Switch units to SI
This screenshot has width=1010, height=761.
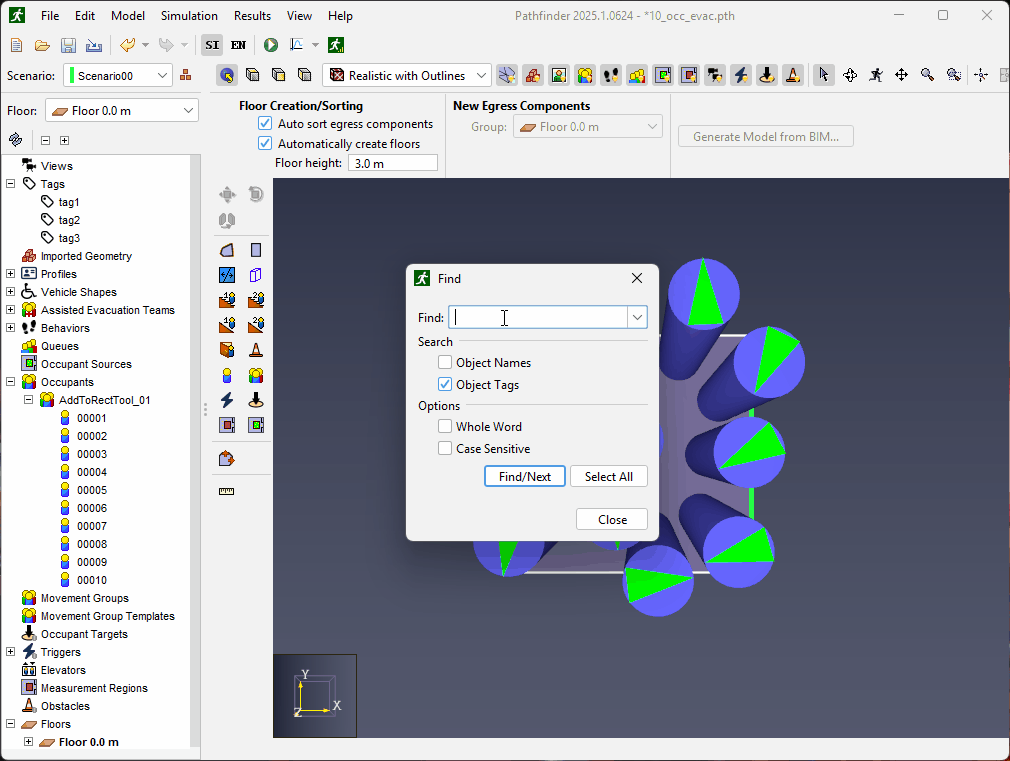click(212, 45)
